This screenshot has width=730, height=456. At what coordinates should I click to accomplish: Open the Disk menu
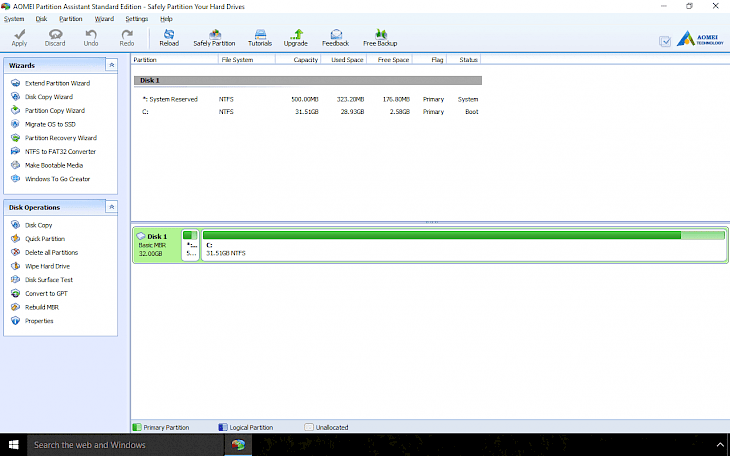click(41, 19)
